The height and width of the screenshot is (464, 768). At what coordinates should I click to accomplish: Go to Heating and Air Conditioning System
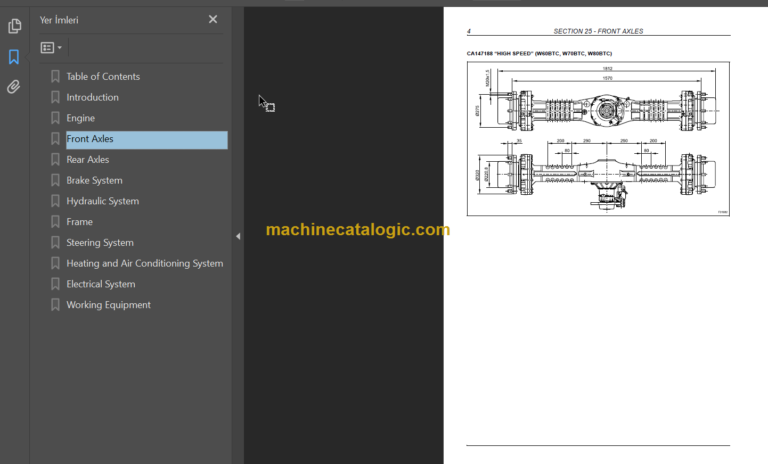(145, 263)
